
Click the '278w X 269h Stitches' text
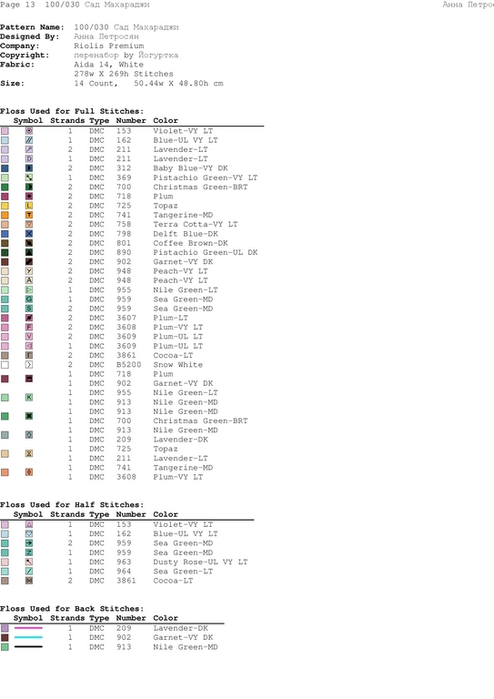point(124,74)
